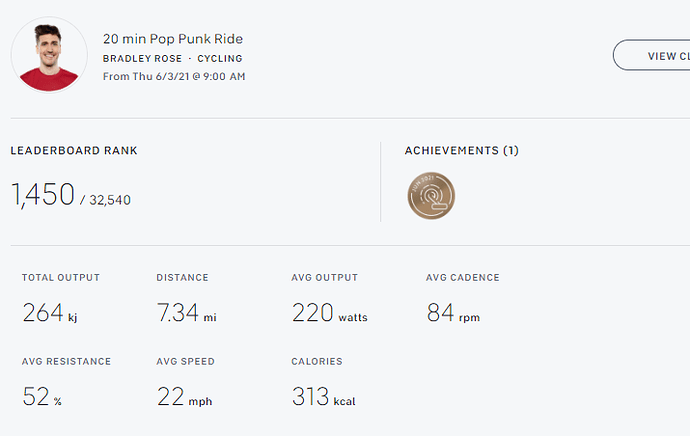Select the Bradley Rose instructor name

coord(141,58)
